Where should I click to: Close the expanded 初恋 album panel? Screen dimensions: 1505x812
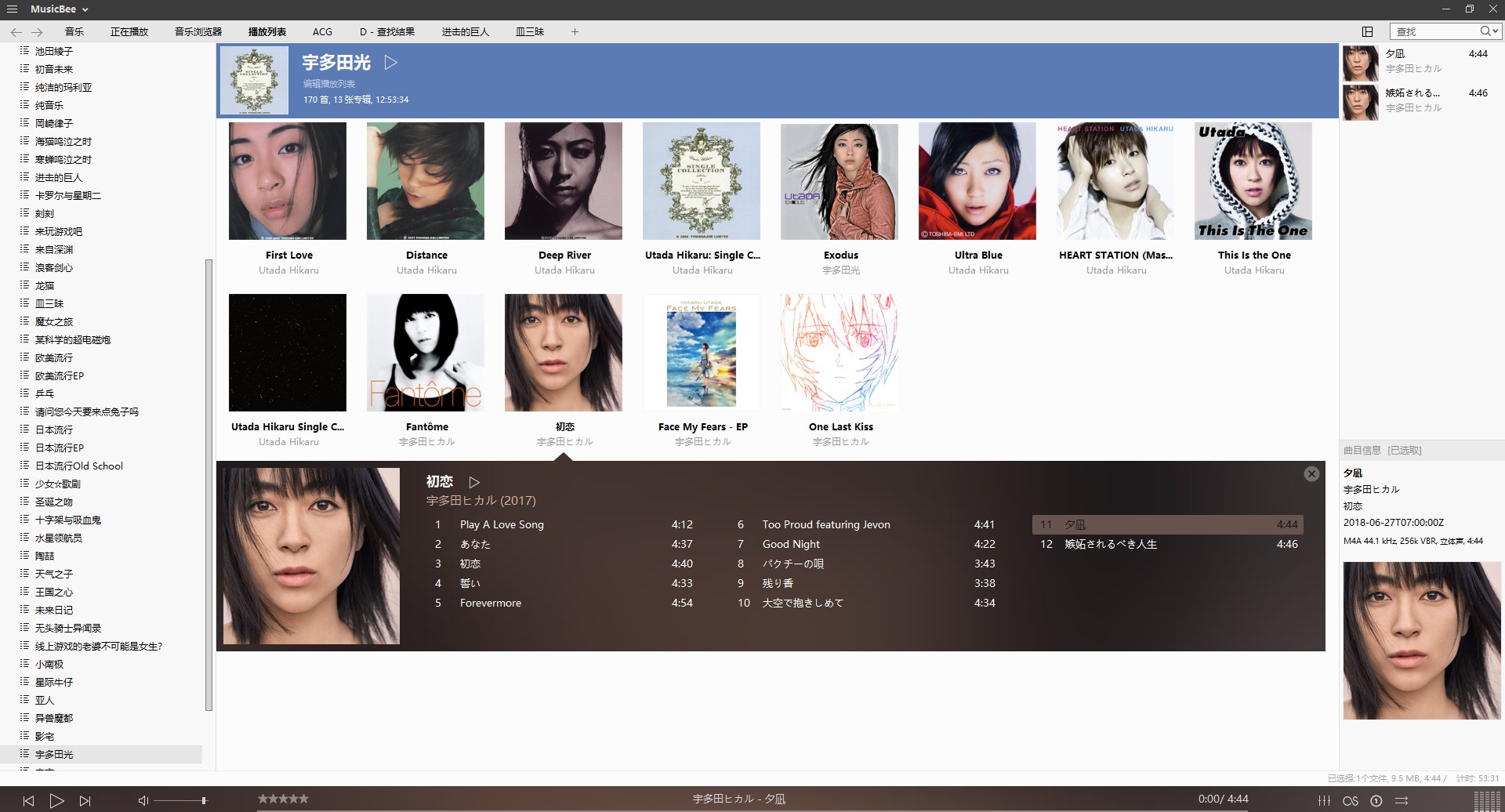[1311, 474]
